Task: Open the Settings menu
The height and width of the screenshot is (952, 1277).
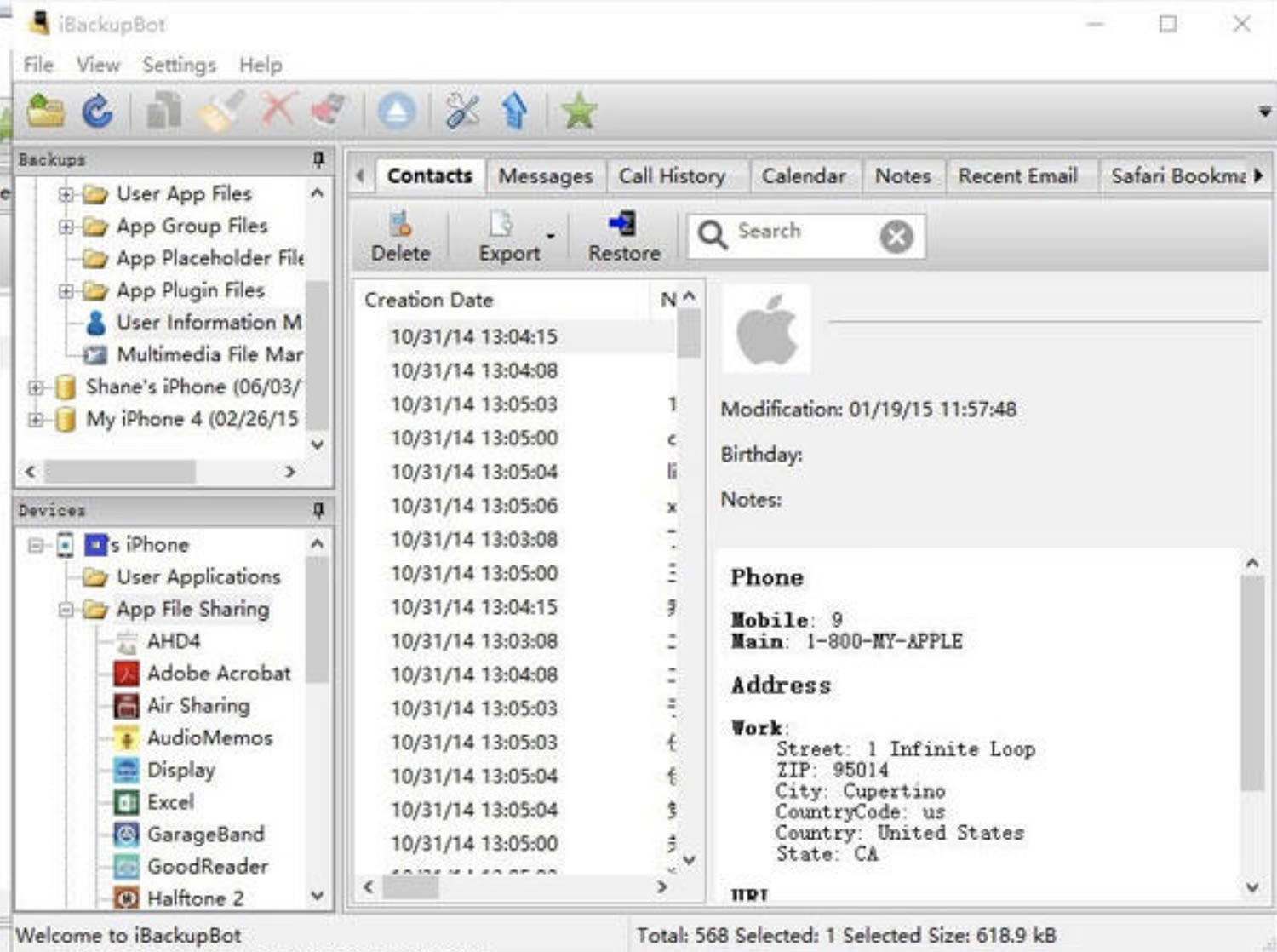Action: click(x=179, y=65)
